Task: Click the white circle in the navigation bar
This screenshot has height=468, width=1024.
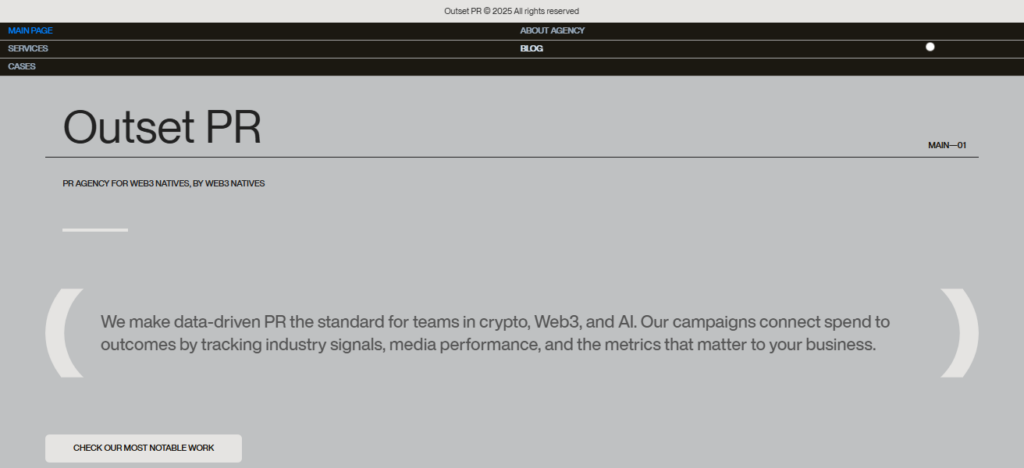Action: point(930,47)
